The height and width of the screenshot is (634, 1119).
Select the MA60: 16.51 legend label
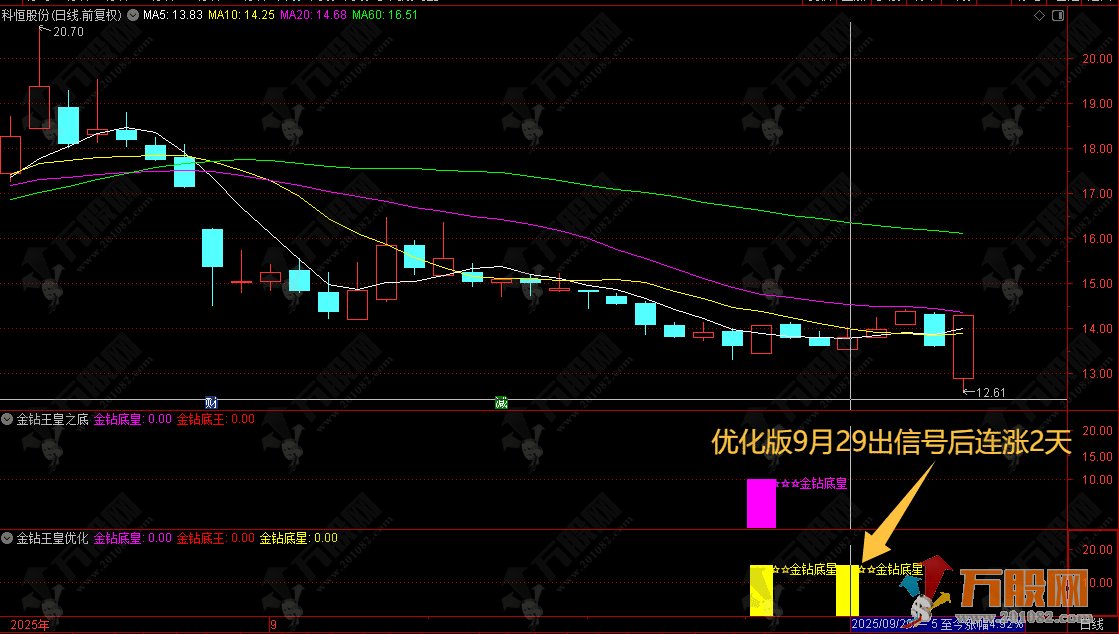(x=385, y=15)
